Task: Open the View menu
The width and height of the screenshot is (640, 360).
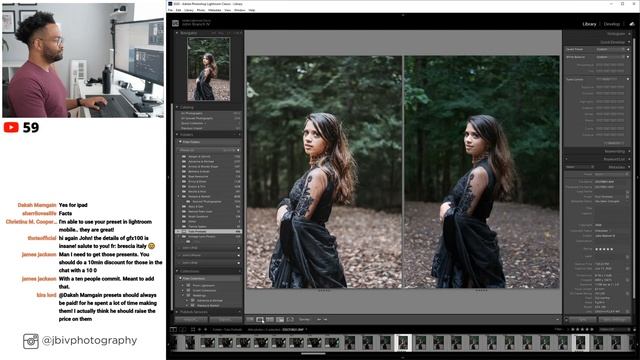Action: (x=228, y=10)
